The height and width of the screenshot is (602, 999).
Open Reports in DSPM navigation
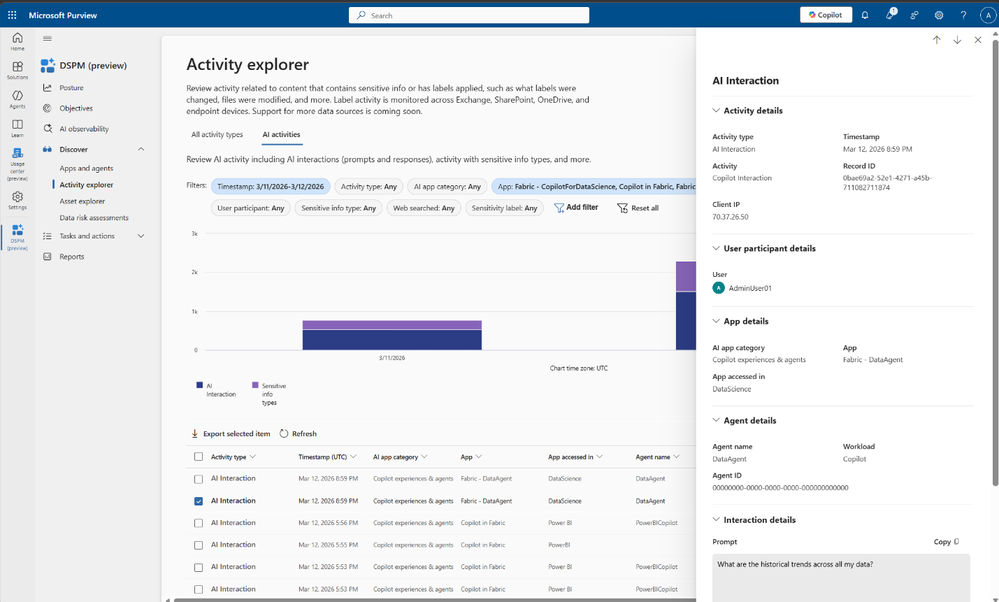coord(71,257)
